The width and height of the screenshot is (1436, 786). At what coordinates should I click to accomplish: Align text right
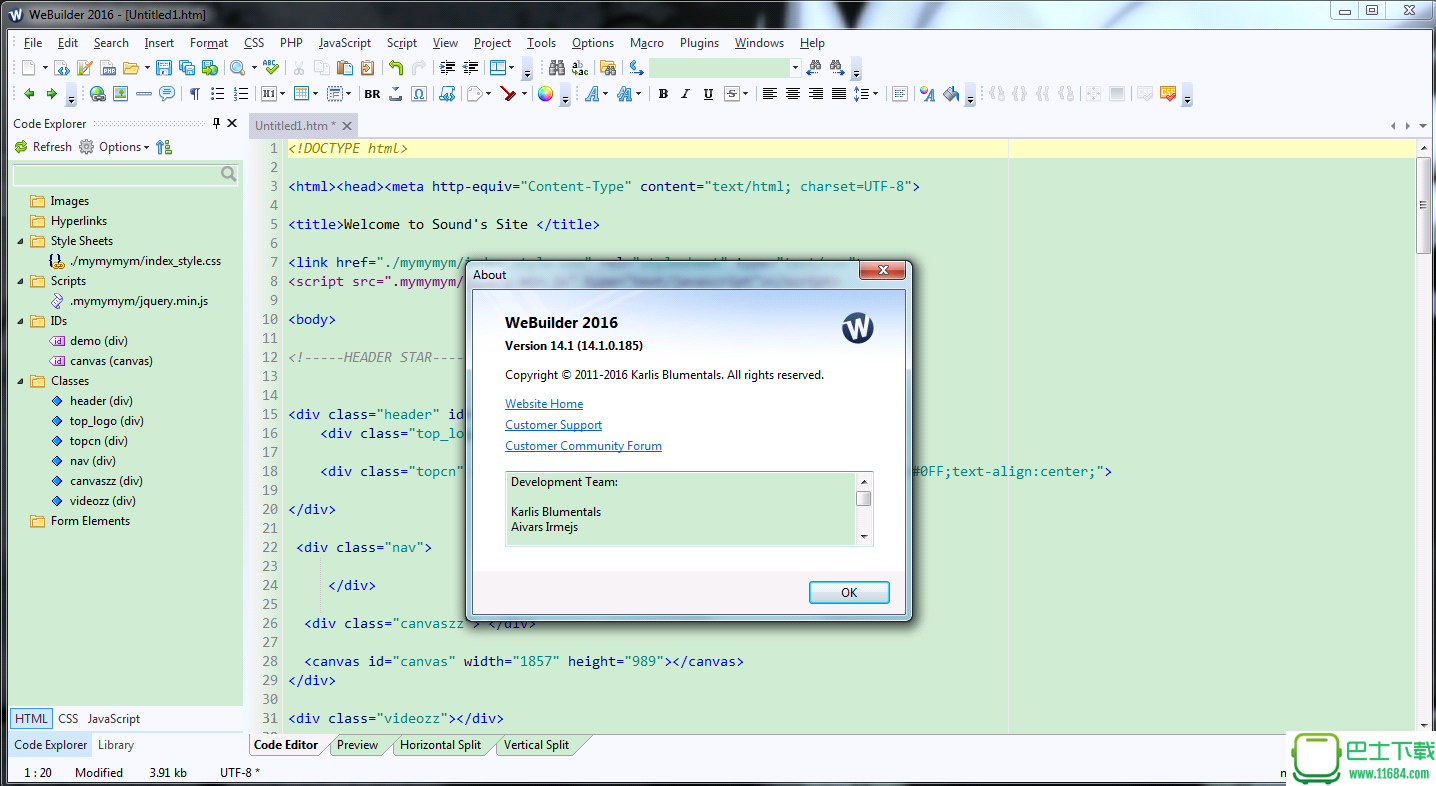(x=815, y=94)
